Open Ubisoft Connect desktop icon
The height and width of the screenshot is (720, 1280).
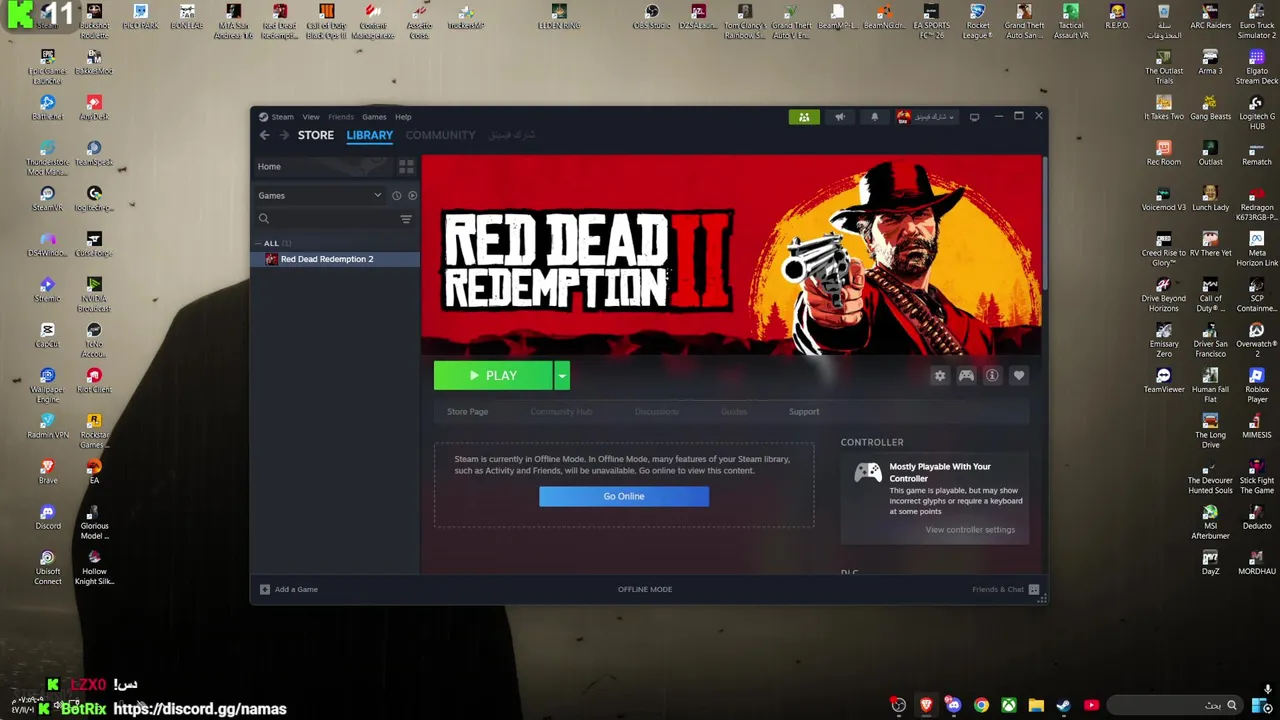[x=47, y=567]
